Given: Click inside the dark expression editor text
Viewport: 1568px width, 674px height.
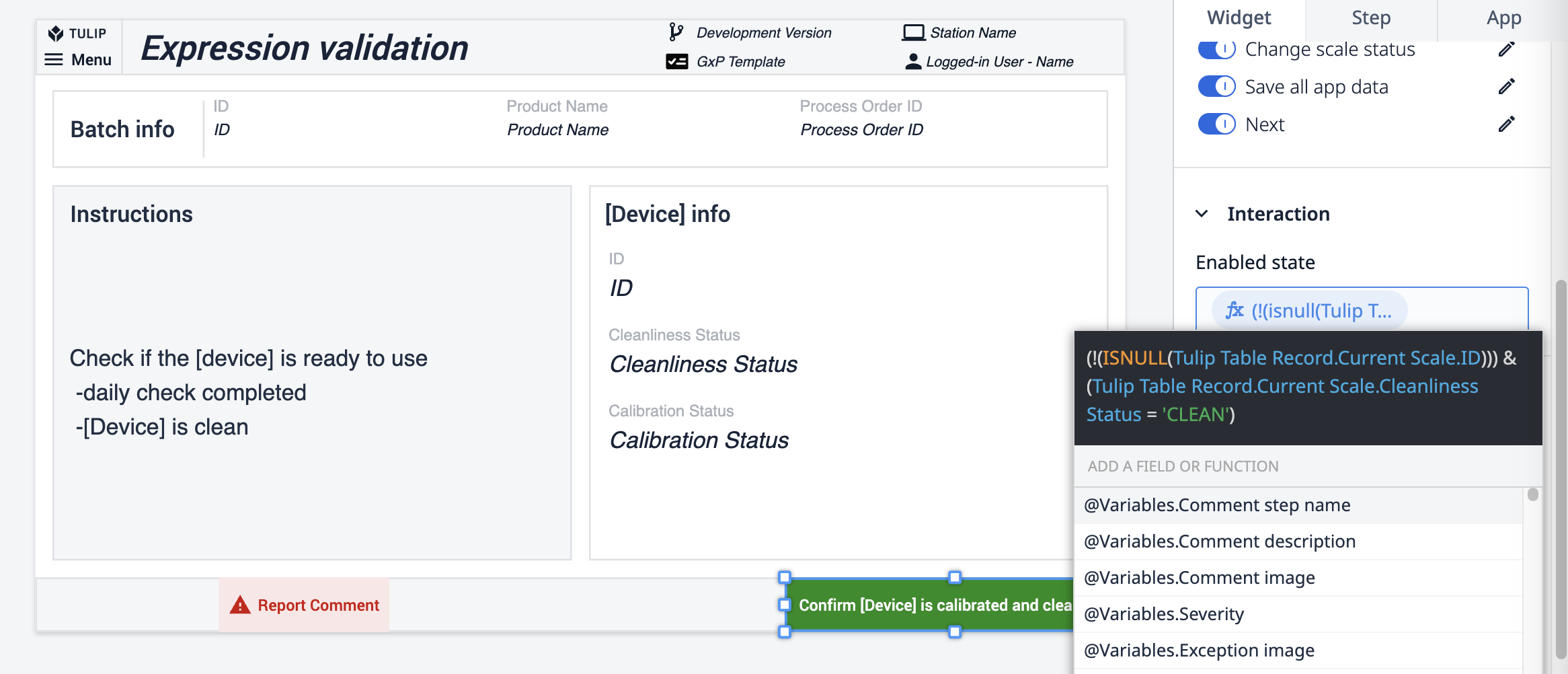Looking at the screenshot, I should pyautogui.click(x=1308, y=387).
